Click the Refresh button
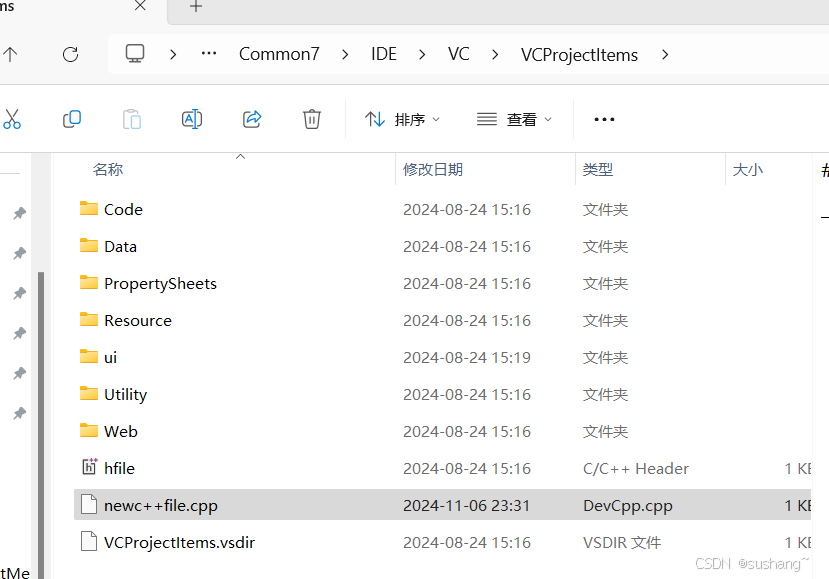The height and width of the screenshot is (579, 829). (x=70, y=54)
